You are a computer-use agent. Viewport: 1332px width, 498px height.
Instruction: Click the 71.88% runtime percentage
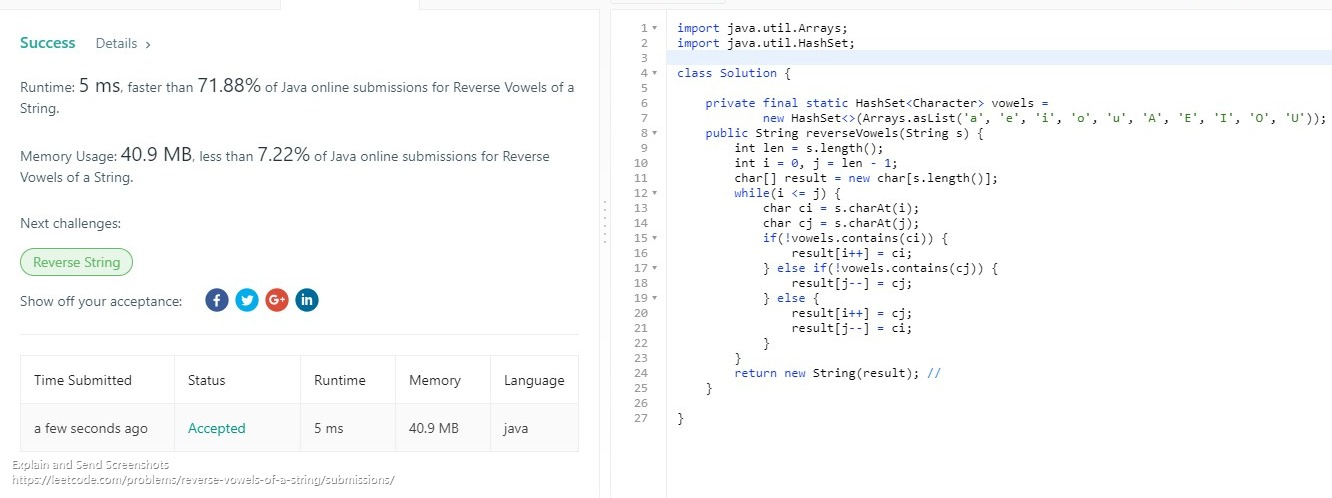click(229, 86)
